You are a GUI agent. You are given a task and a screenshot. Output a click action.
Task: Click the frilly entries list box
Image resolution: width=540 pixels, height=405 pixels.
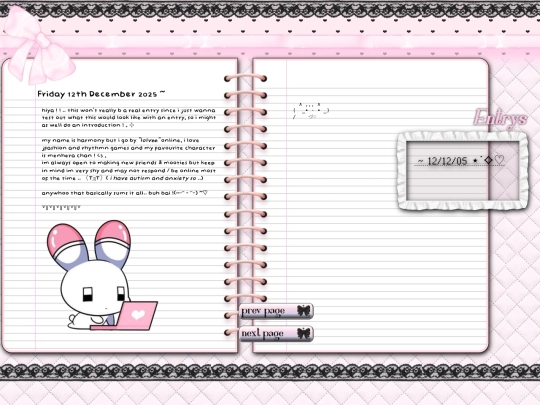[x=463, y=171]
